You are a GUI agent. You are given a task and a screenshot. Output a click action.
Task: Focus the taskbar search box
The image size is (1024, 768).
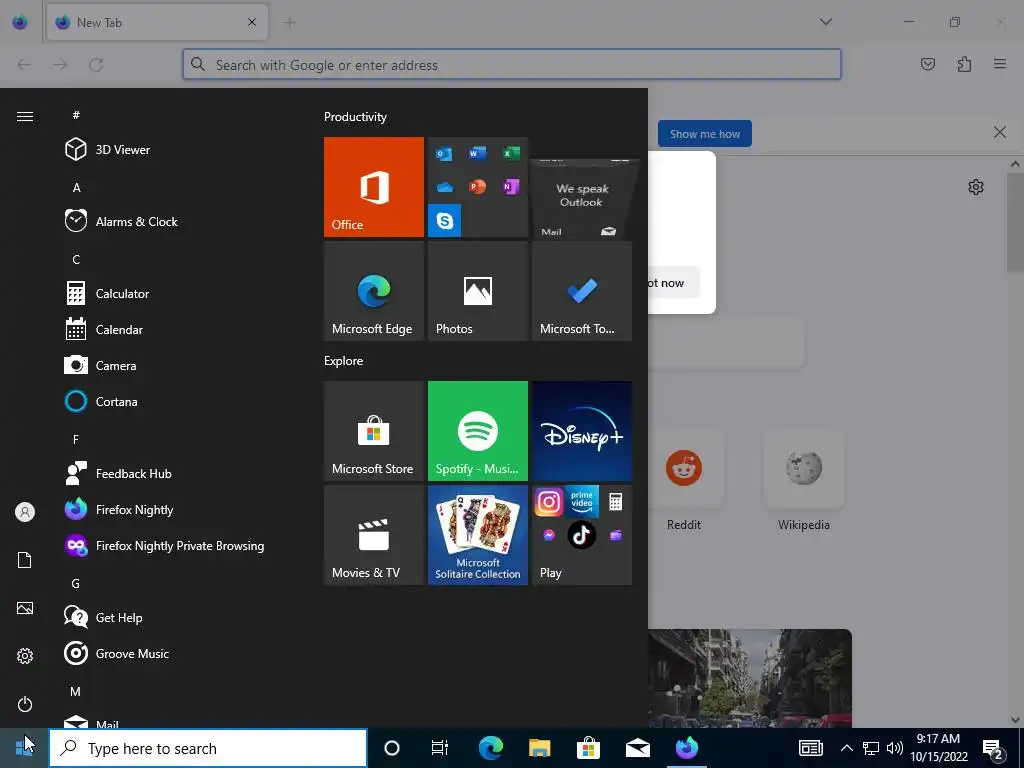tap(208, 748)
